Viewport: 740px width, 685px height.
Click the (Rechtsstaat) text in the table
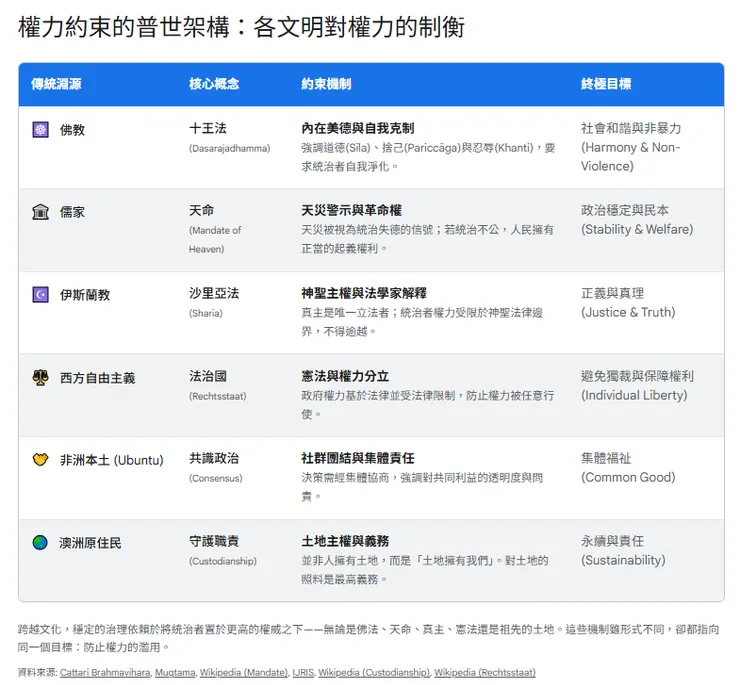click(218, 396)
